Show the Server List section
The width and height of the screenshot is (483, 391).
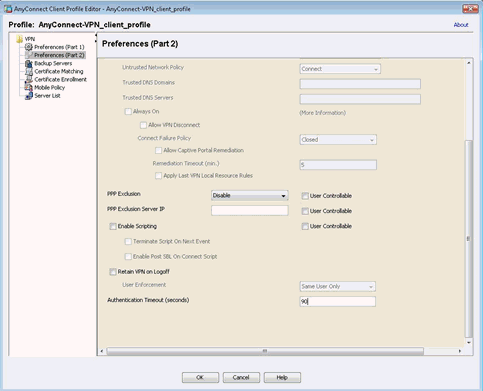pos(47,96)
